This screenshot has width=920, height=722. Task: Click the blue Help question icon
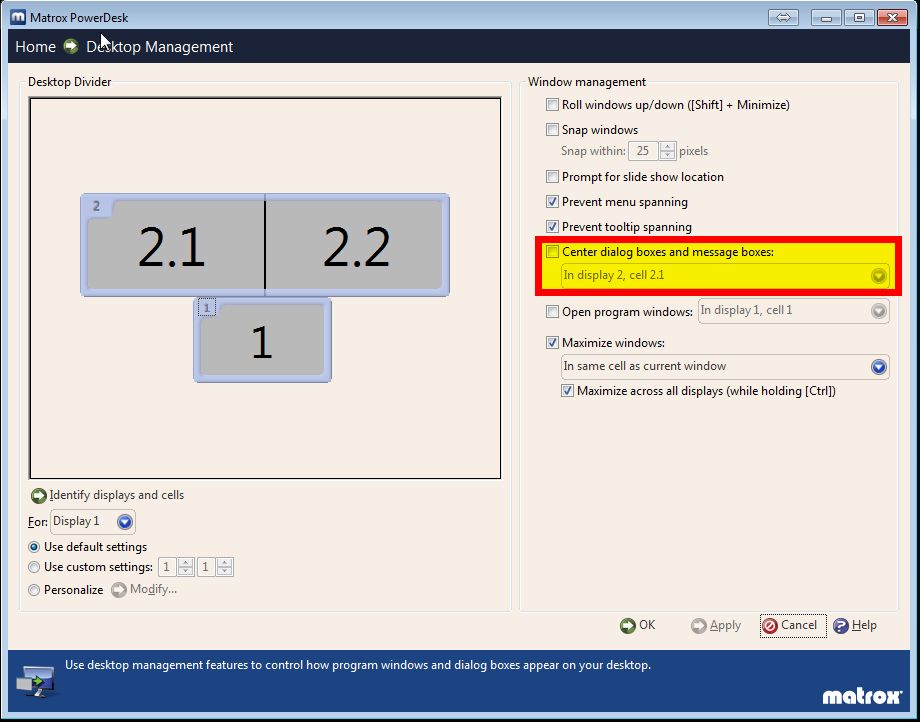coord(840,626)
